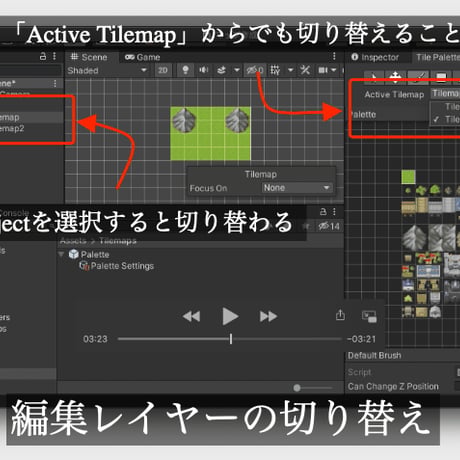This screenshot has width=460, height=460.
Task: Rewind the video with double-arrow button
Action: tap(192, 316)
